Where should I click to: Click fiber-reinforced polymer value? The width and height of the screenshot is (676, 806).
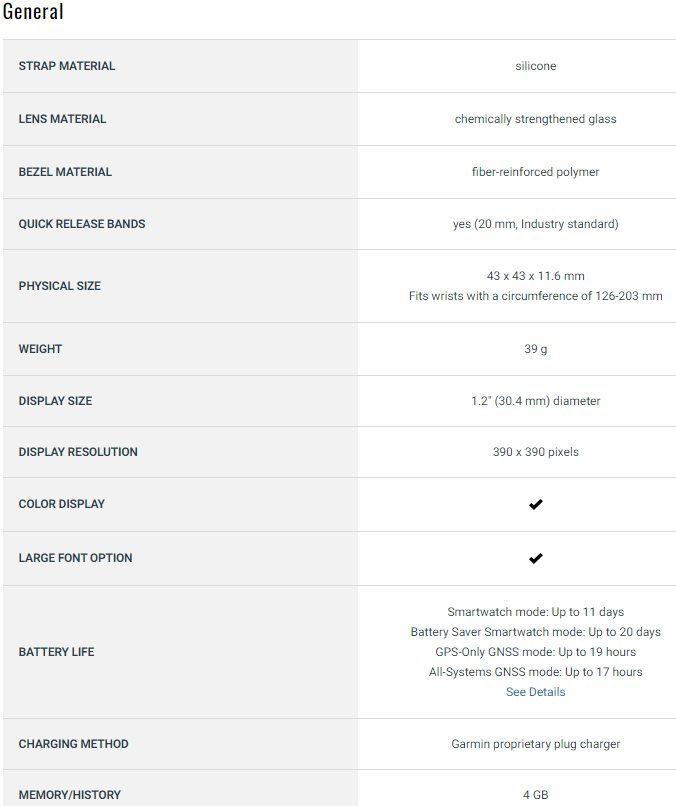click(x=536, y=172)
